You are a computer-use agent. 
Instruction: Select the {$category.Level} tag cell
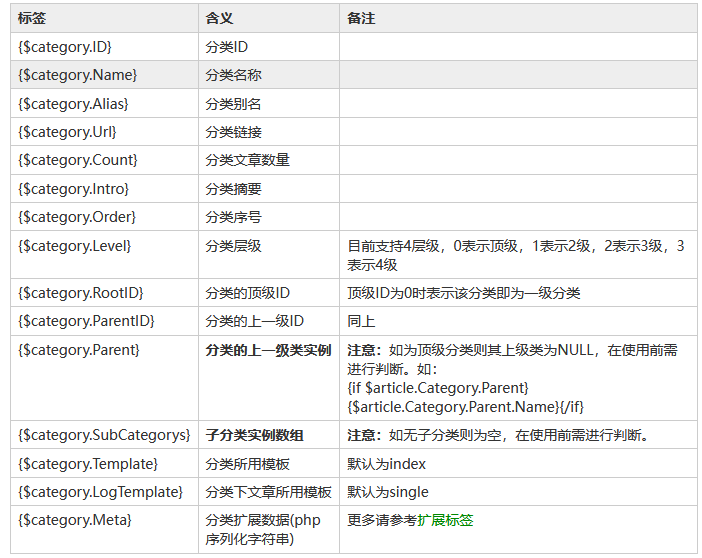click(104, 255)
